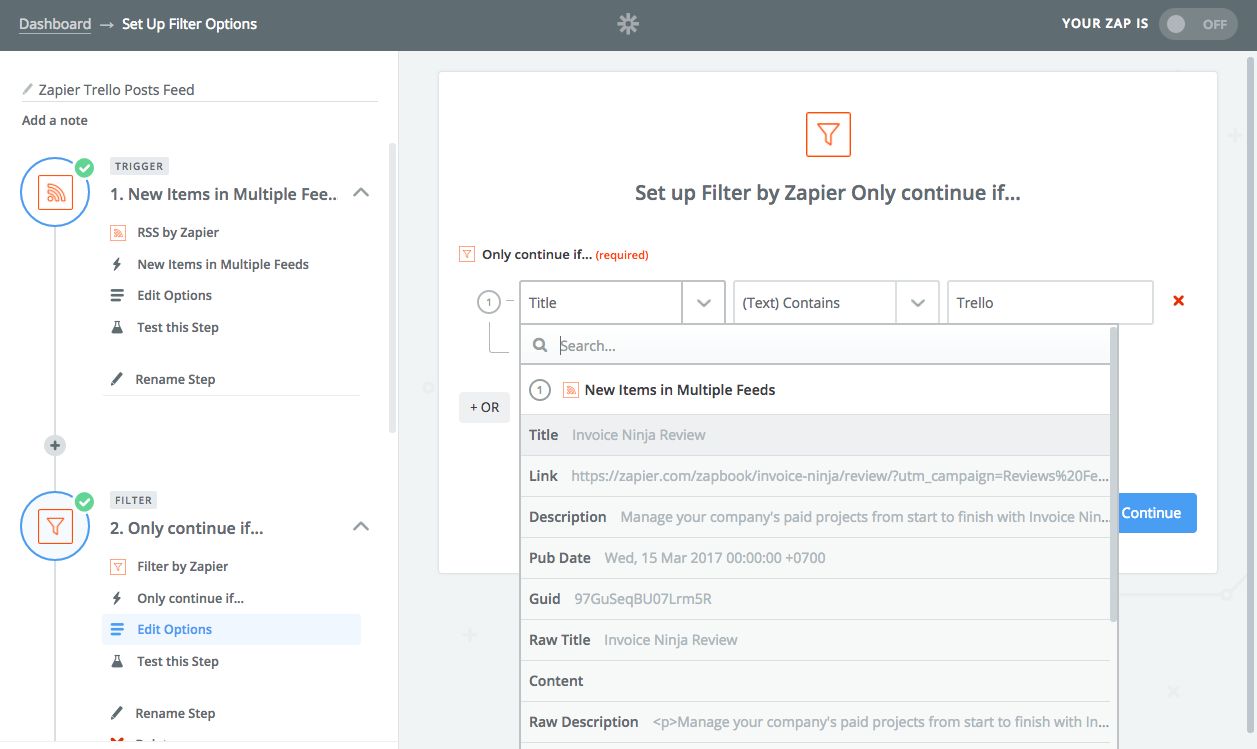
Task: Open highlighted Edit Options in filter step
Action: pyautogui.click(x=231, y=629)
